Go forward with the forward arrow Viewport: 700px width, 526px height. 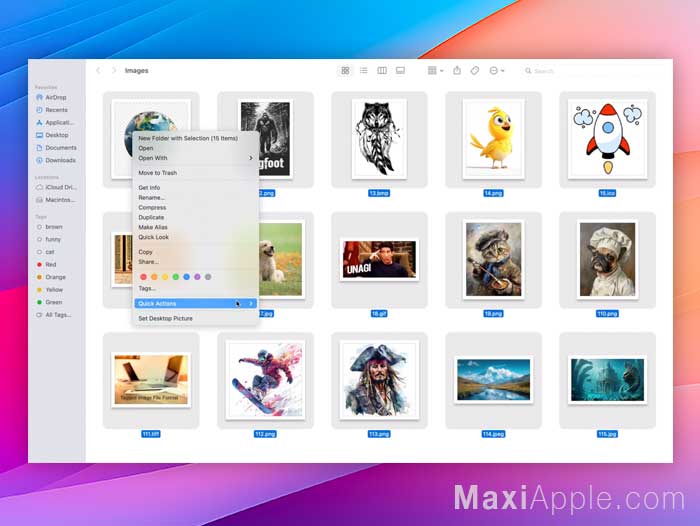click(114, 71)
